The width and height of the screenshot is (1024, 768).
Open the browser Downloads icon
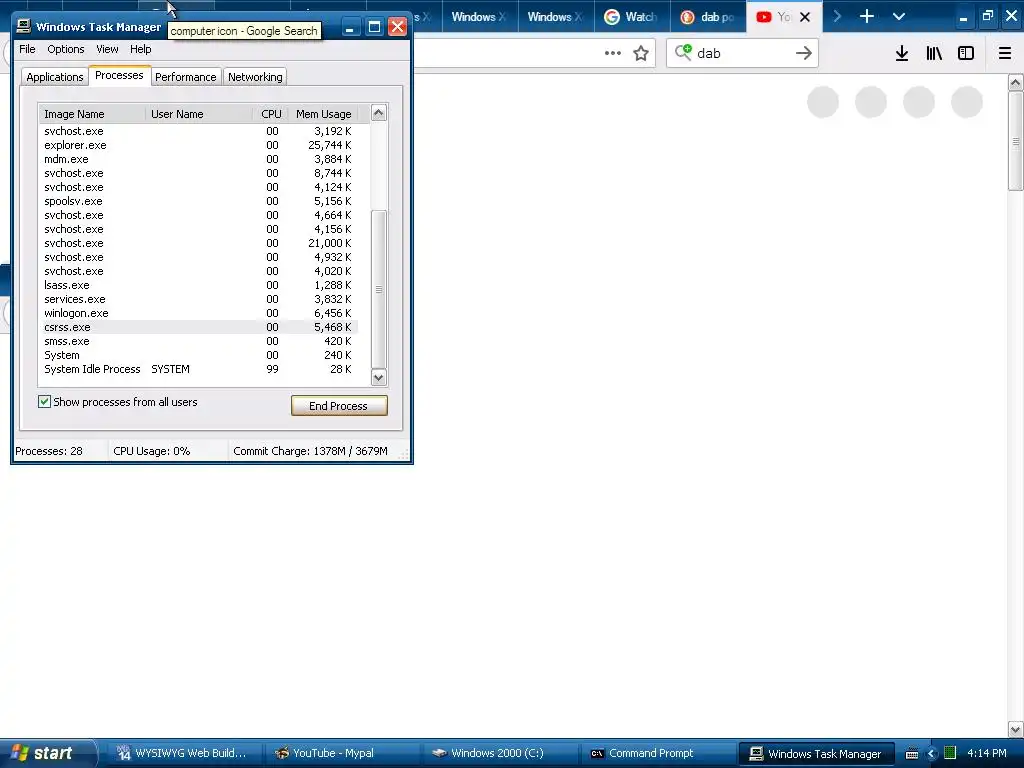[902, 53]
